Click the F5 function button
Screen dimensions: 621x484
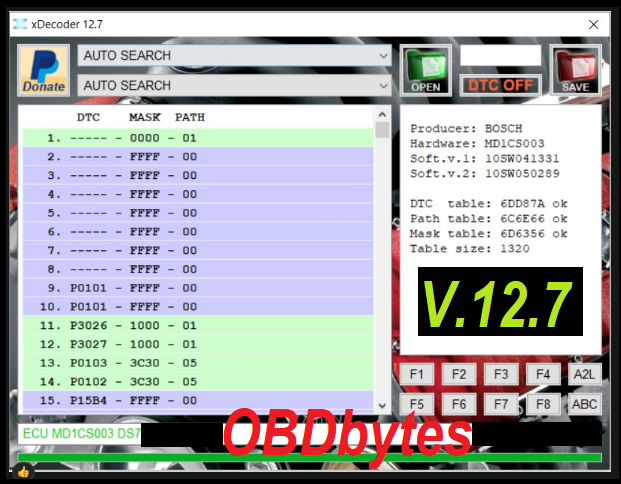417,404
